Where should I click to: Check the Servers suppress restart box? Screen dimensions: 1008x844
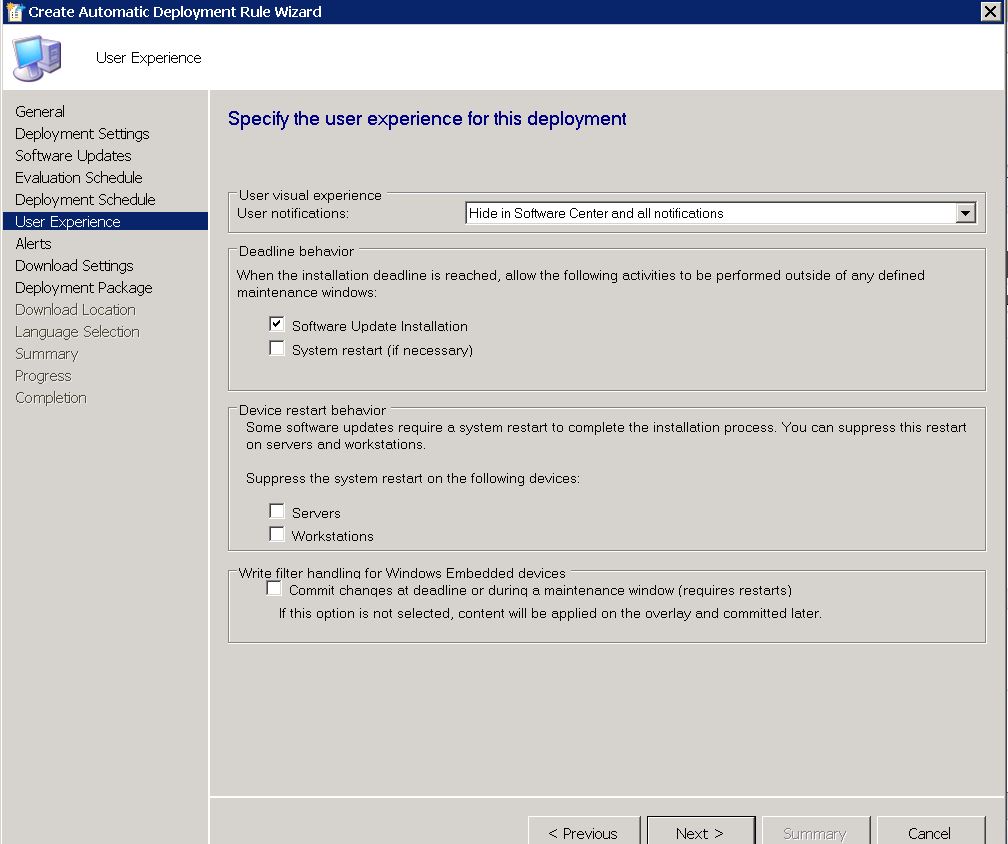[276, 511]
